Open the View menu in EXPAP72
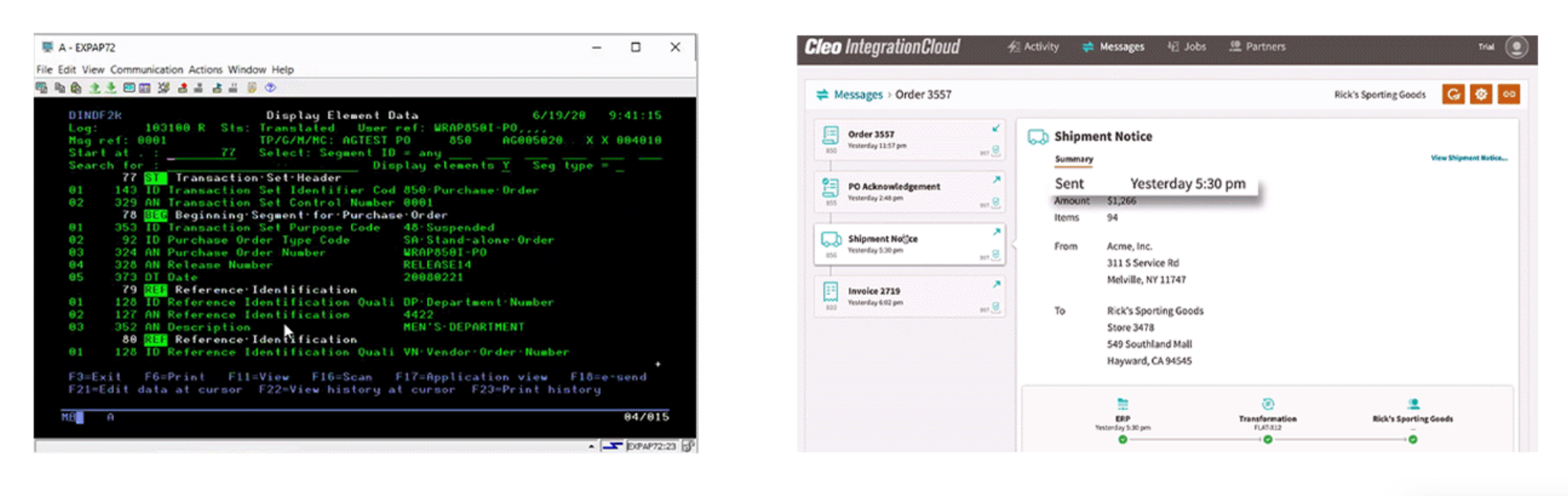 [93, 69]
